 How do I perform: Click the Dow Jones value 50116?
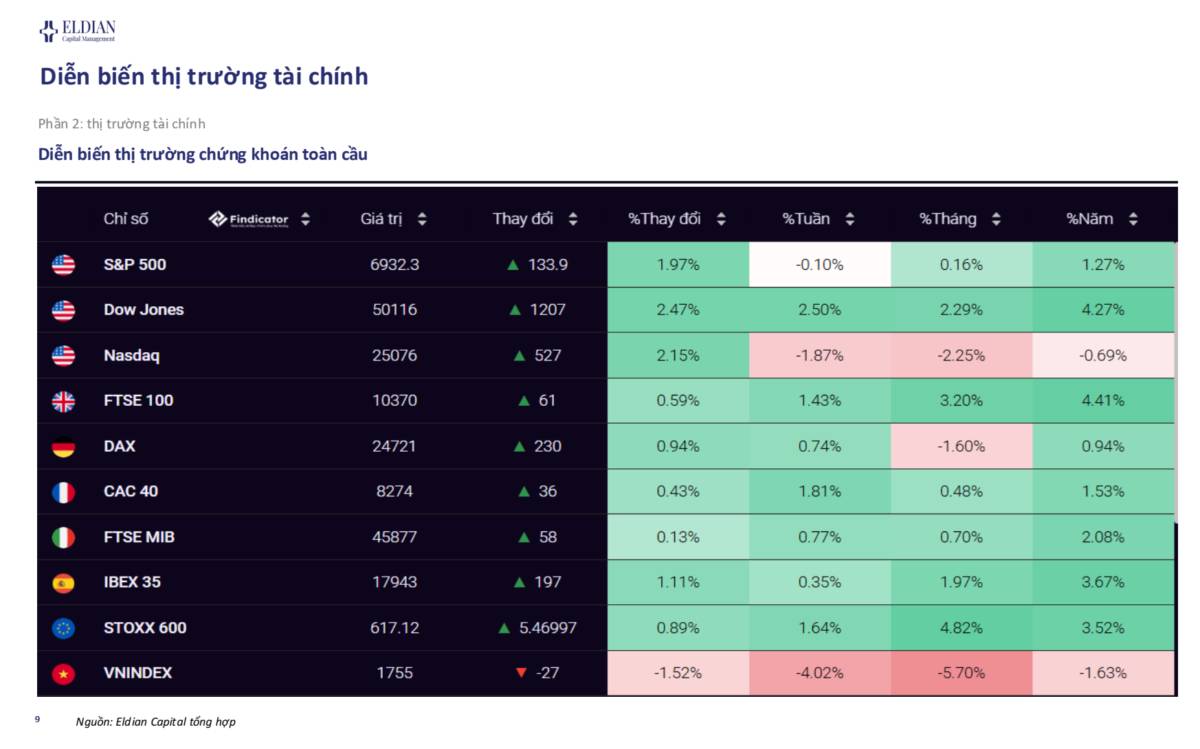click(394, 310)
